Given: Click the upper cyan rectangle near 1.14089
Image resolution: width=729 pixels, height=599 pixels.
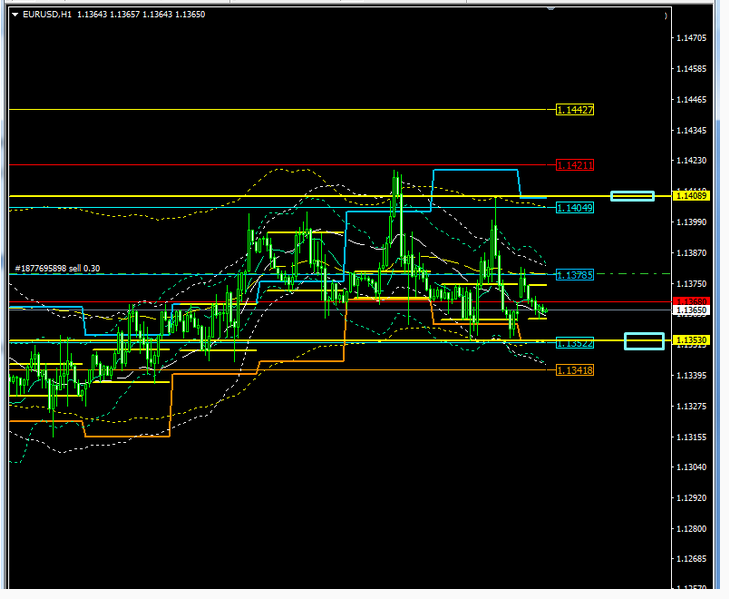Looking at the screenshot, I should point(632,196).
